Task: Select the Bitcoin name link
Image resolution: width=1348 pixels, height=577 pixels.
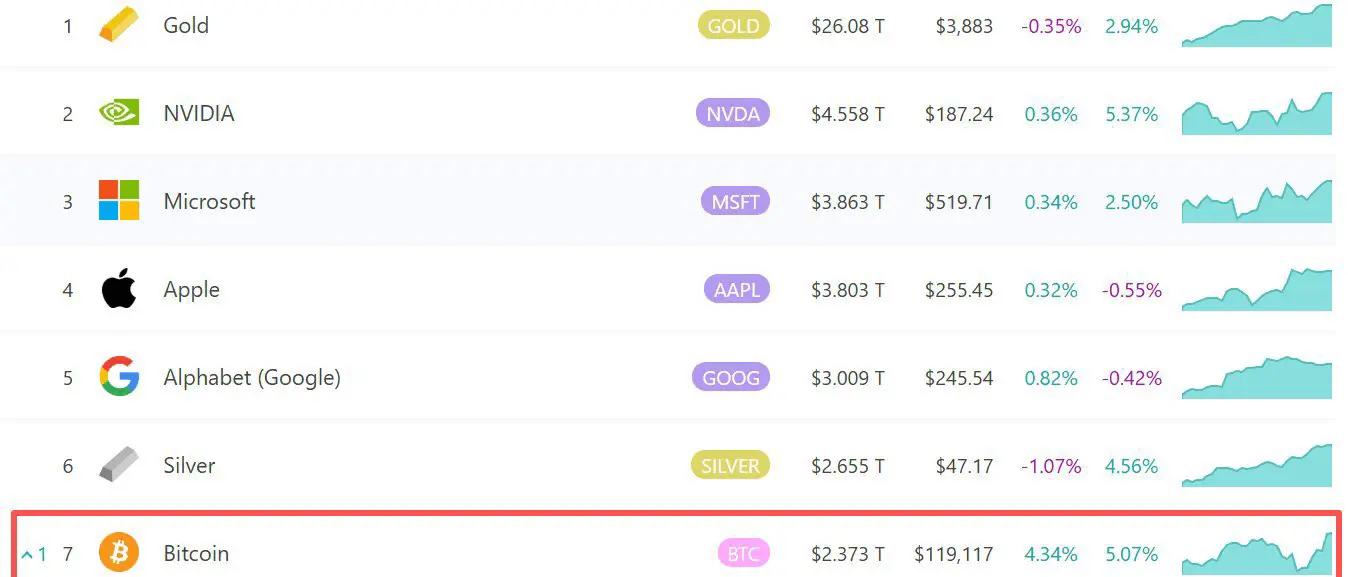Action: (196, 554)
